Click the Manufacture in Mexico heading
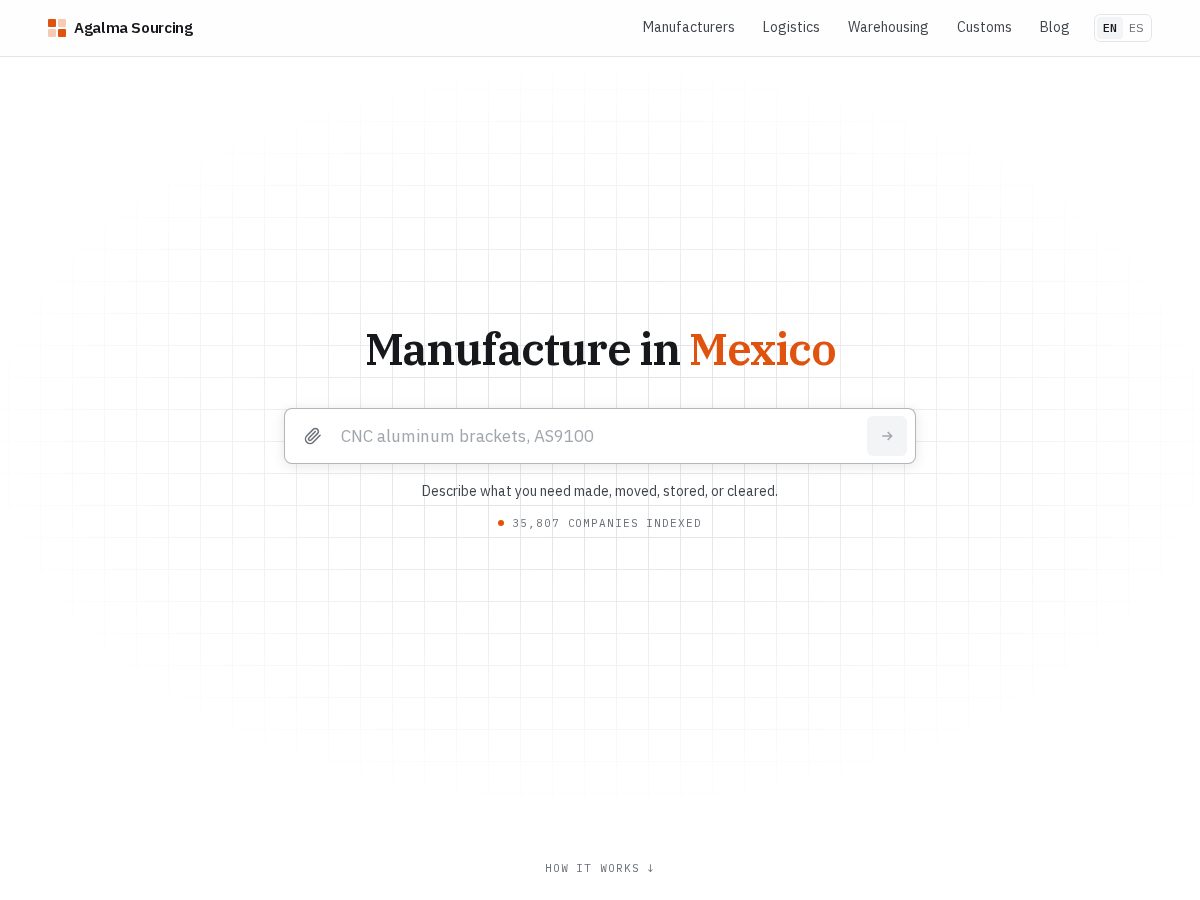The image size is (1200, 900). pos(600,350)
